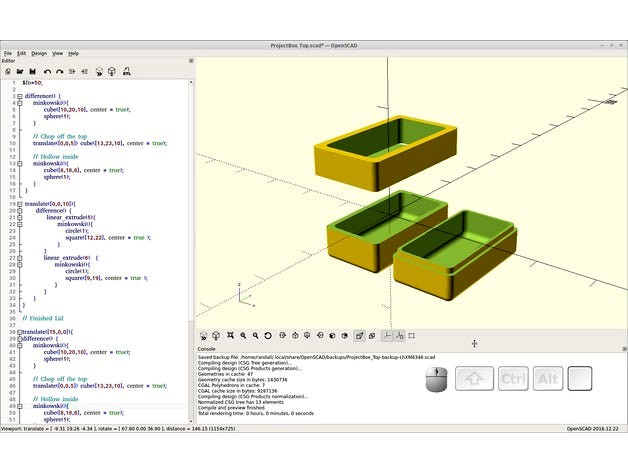This screenshot has width=628, height=472.
Task: Click Preview icon in the editor toolbar
Action: [99, 72]
